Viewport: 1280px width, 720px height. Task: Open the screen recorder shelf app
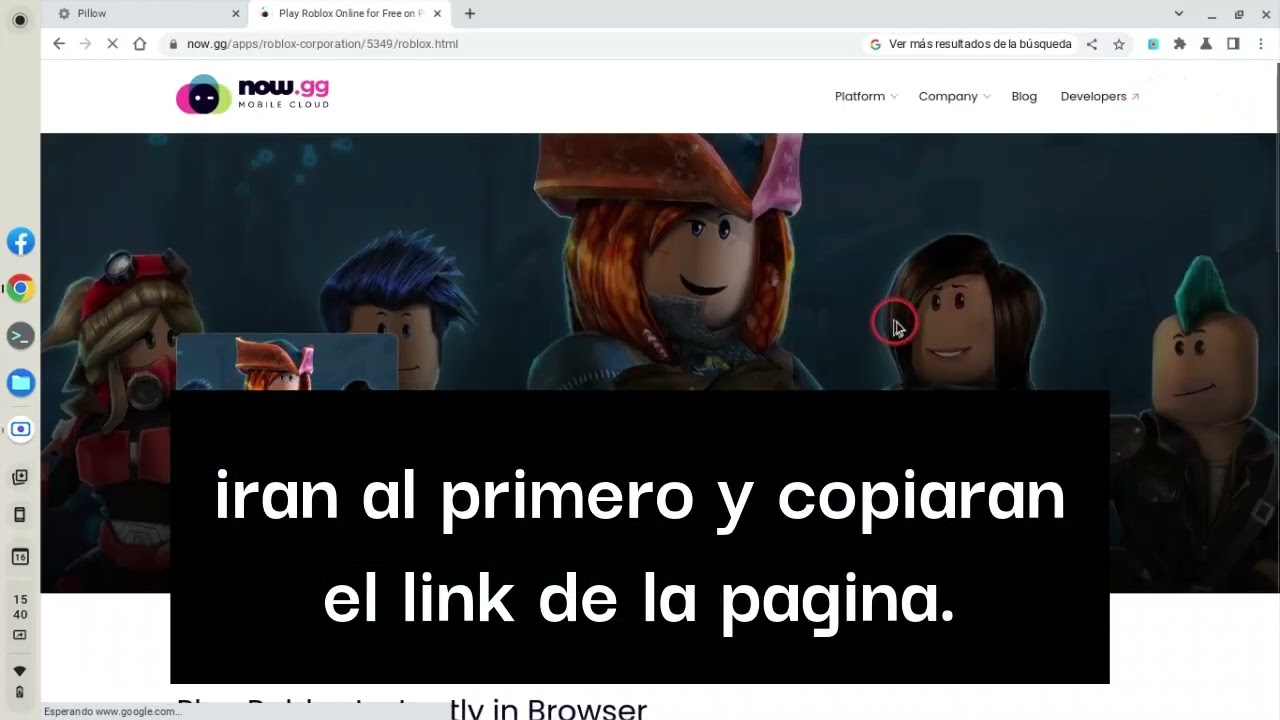(x=20, y=430)
